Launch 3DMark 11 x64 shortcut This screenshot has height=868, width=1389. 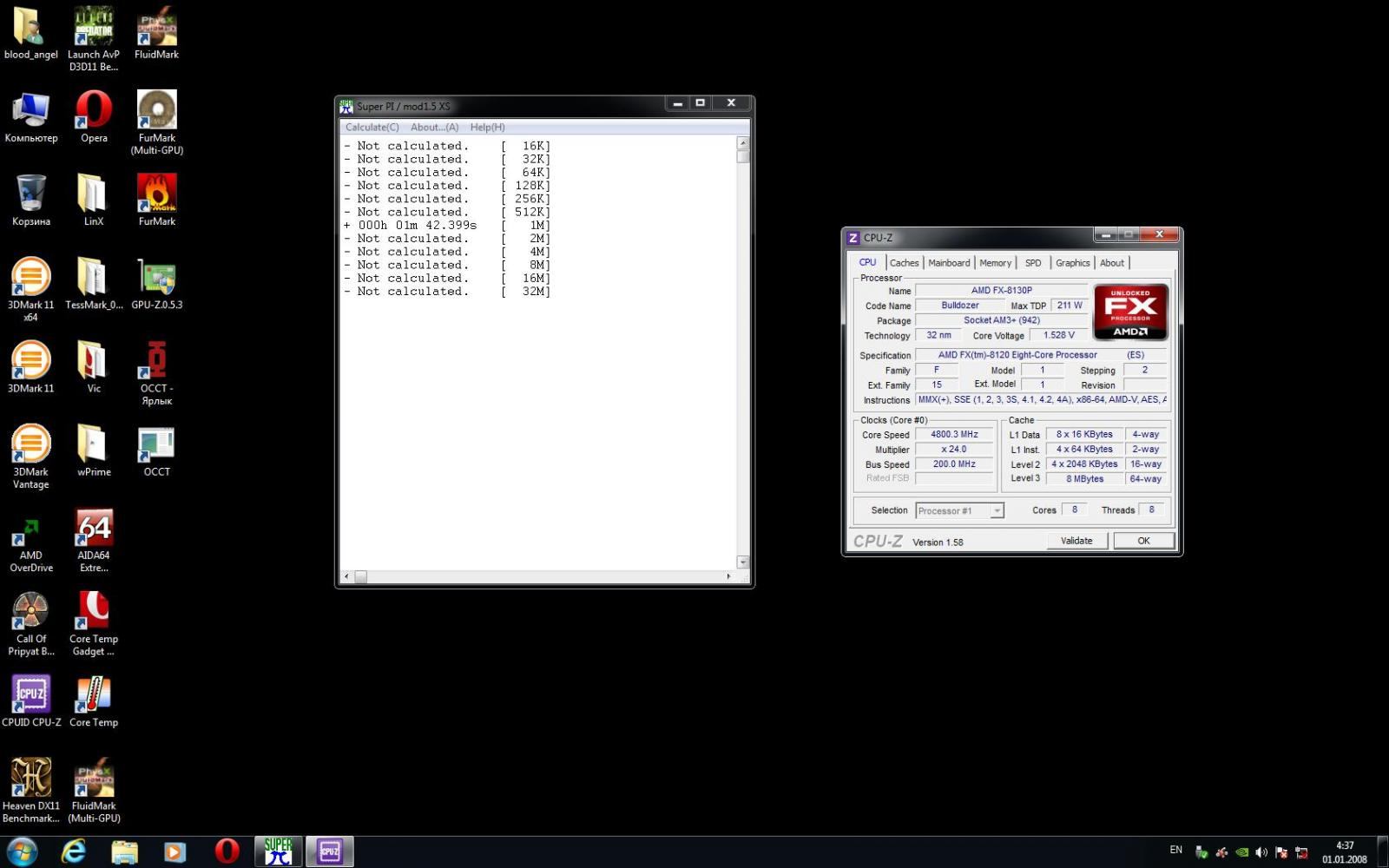31,290
